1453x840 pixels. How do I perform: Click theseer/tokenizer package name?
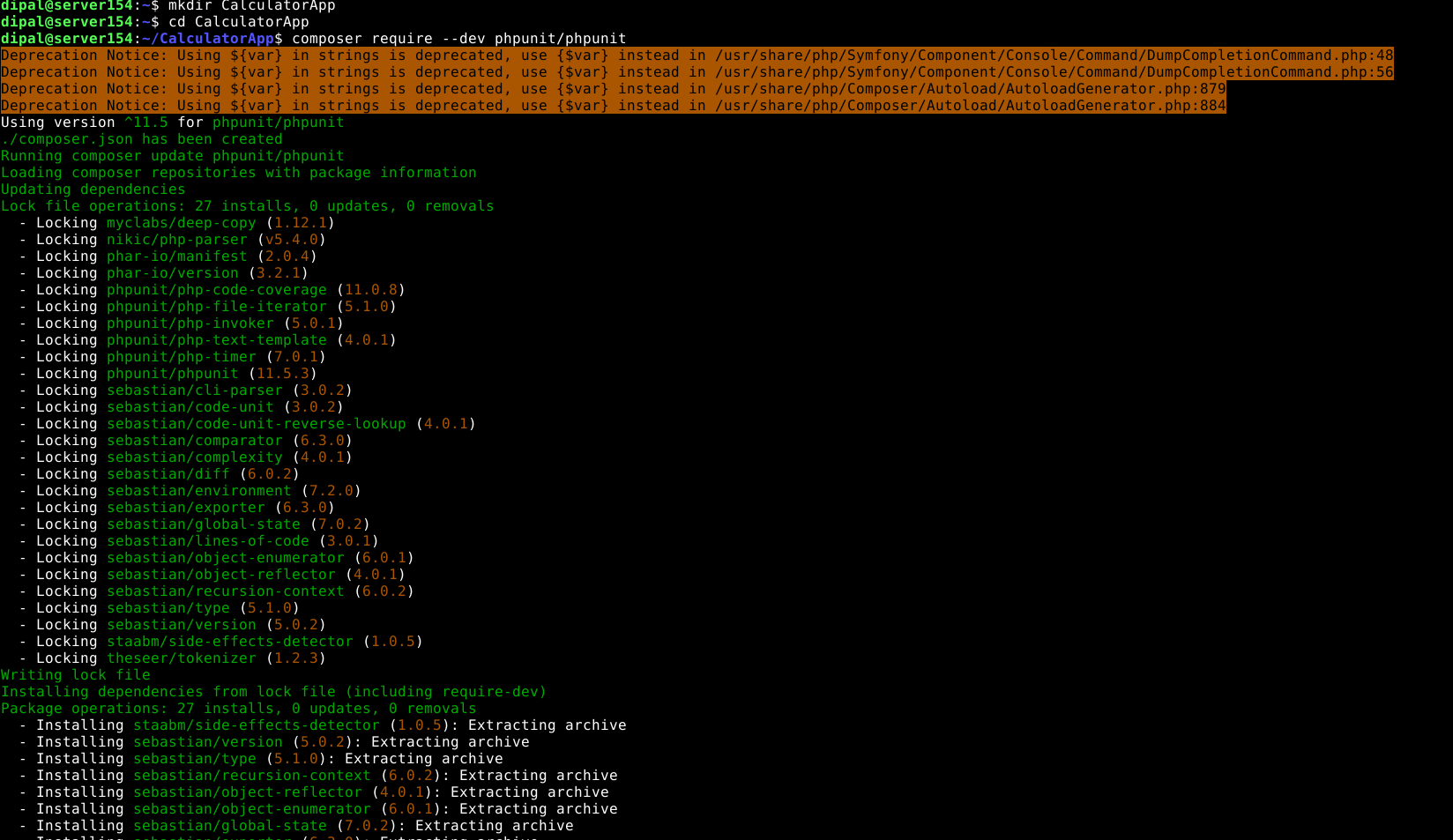coord(181,658)
